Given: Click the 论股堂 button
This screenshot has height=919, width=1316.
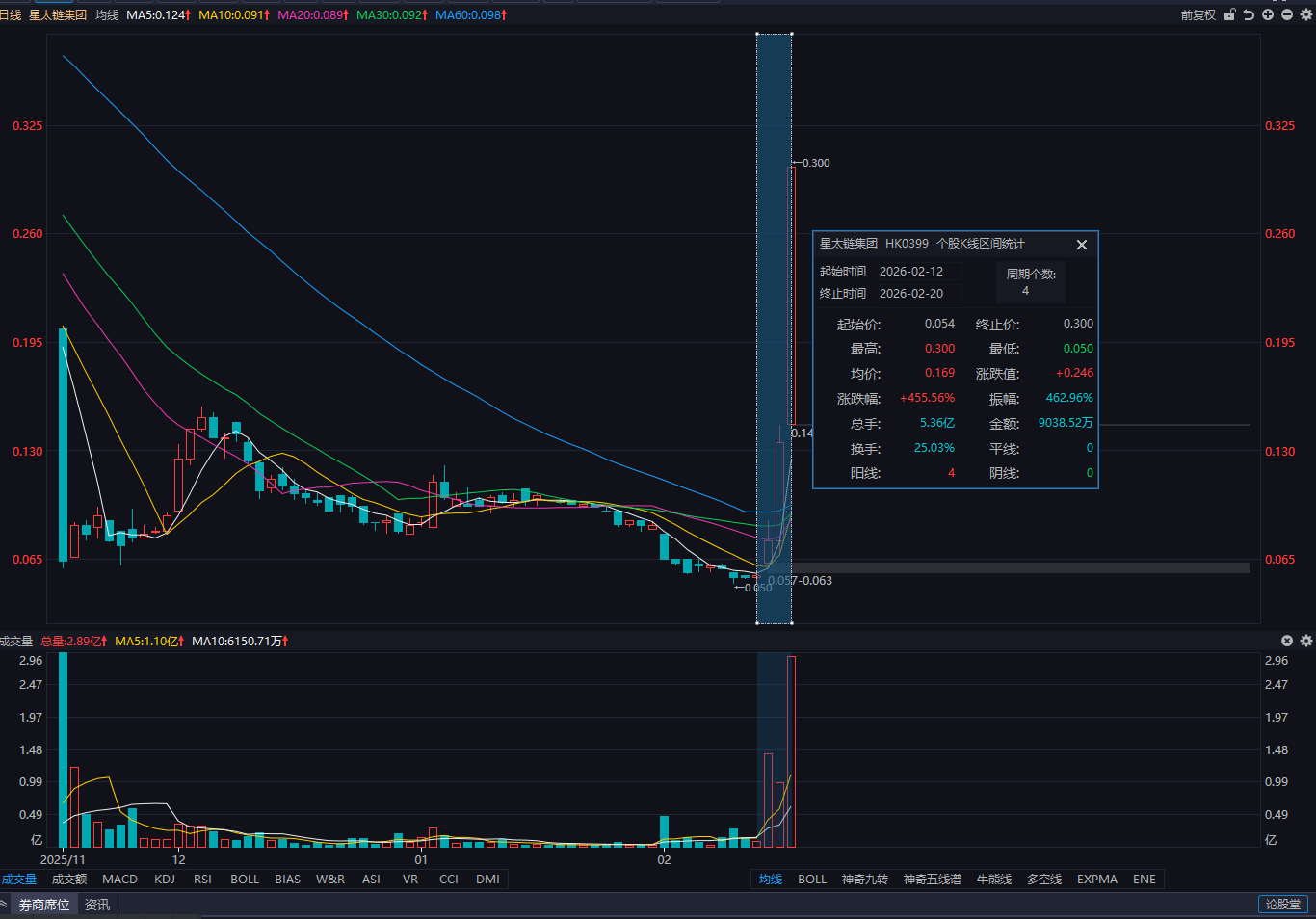Looking at the screenshot, I should click(1283, 905).
